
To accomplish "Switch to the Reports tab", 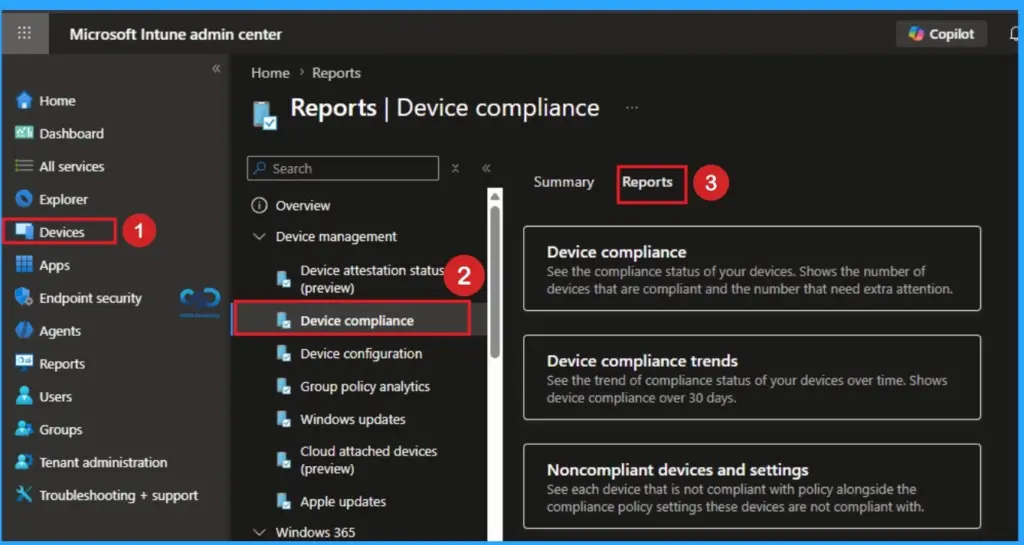I will pyautogui.click(x=647, y=182).
